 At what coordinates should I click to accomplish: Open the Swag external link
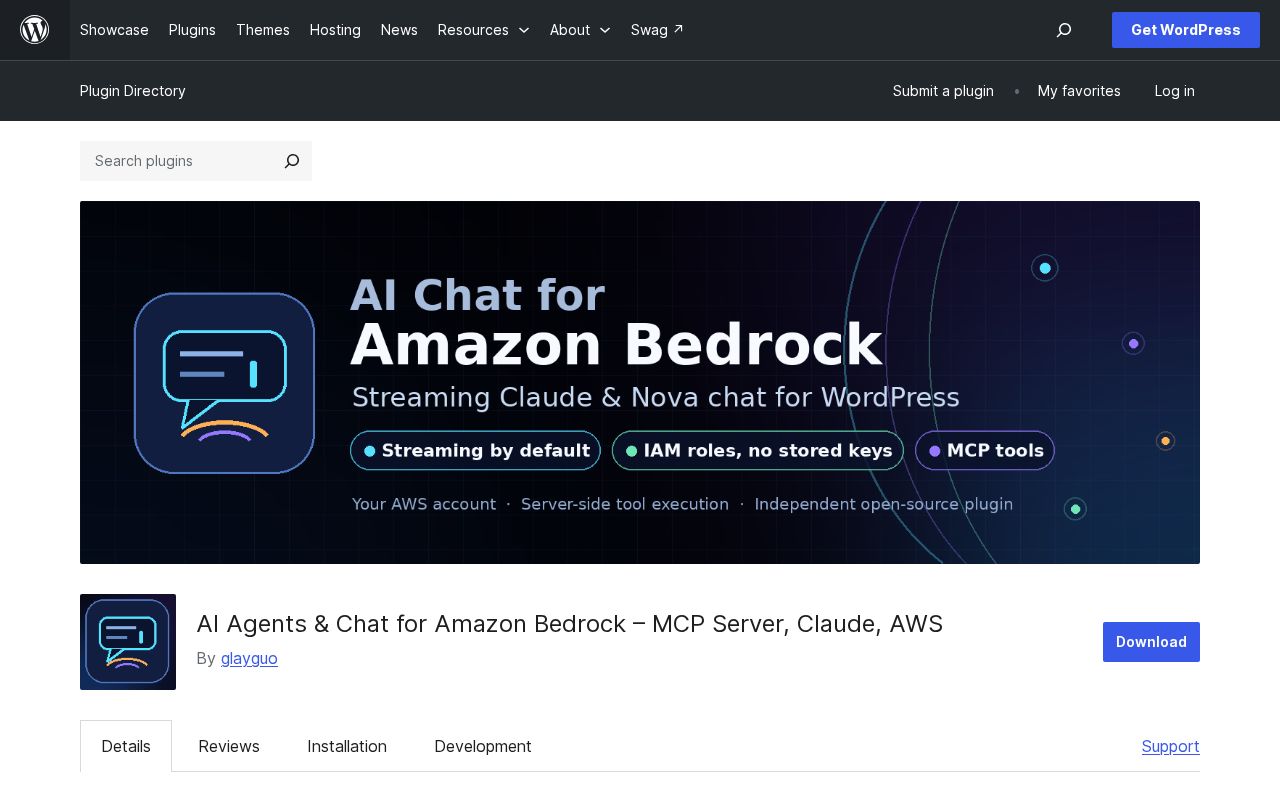tap(657, 30)
